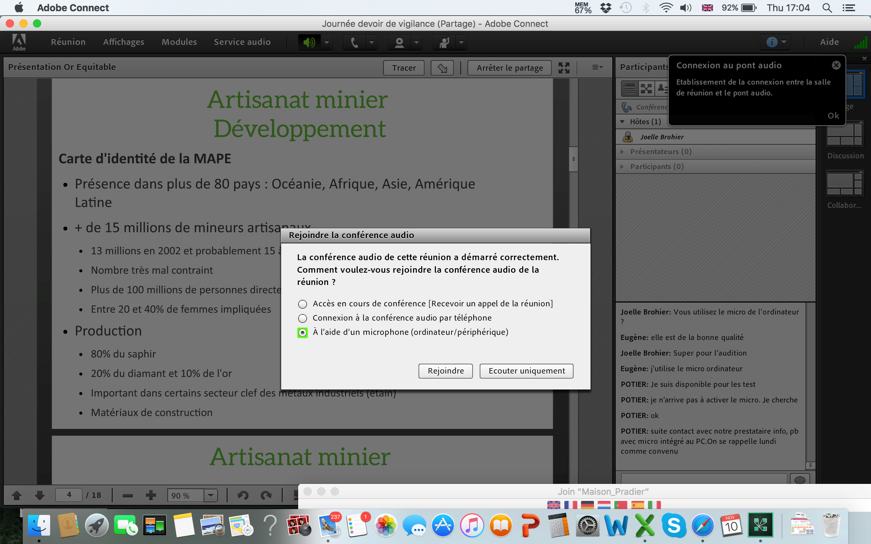
Task: Select the attendee status view icon
Action: (662, 88)
